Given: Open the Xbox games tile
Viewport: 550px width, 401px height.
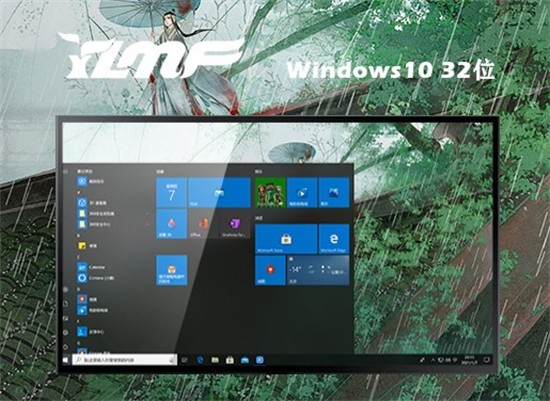Looking at the screenshot, I should coord(270,192).
